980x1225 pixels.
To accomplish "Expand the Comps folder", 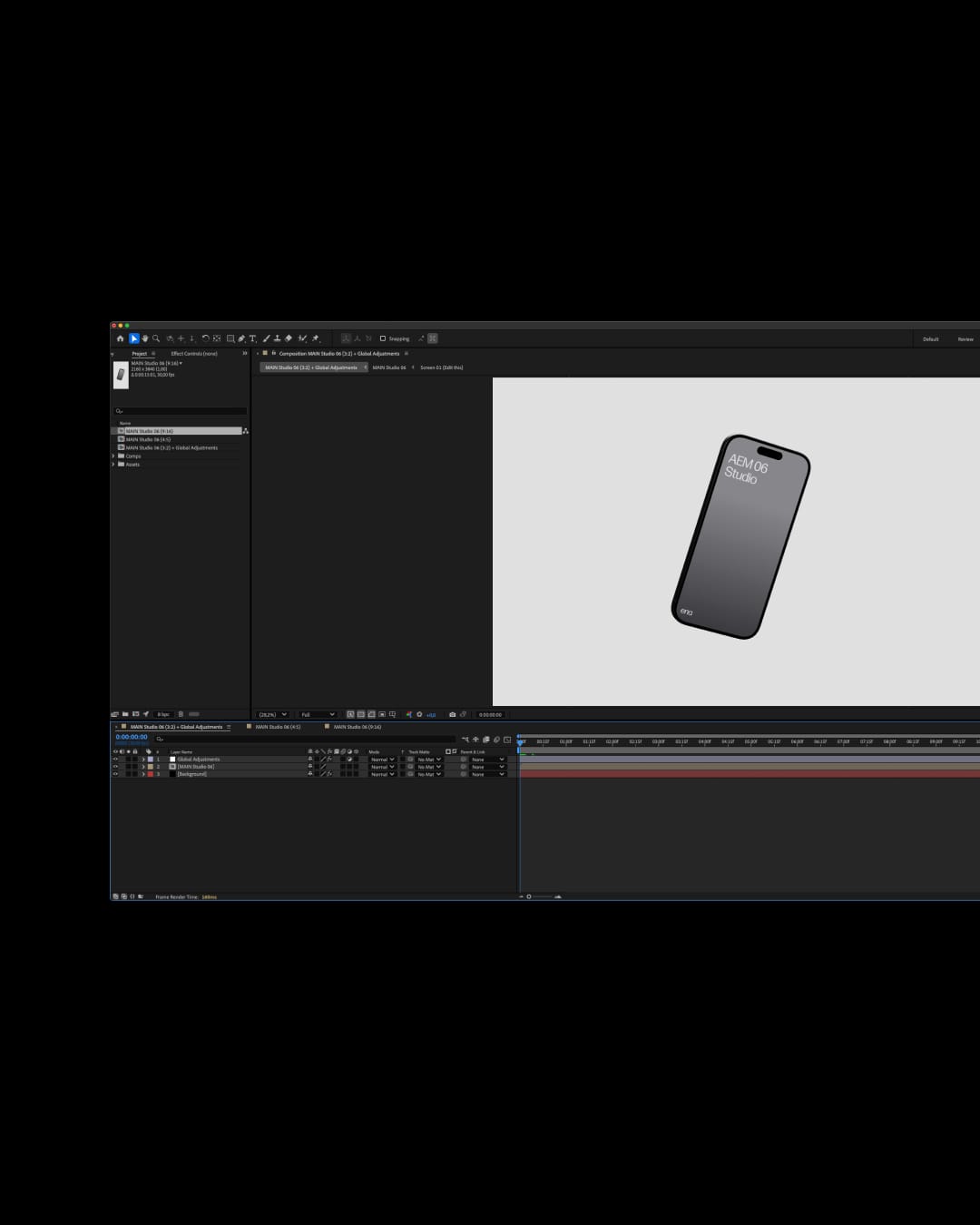I will click(x=113, y=456).
